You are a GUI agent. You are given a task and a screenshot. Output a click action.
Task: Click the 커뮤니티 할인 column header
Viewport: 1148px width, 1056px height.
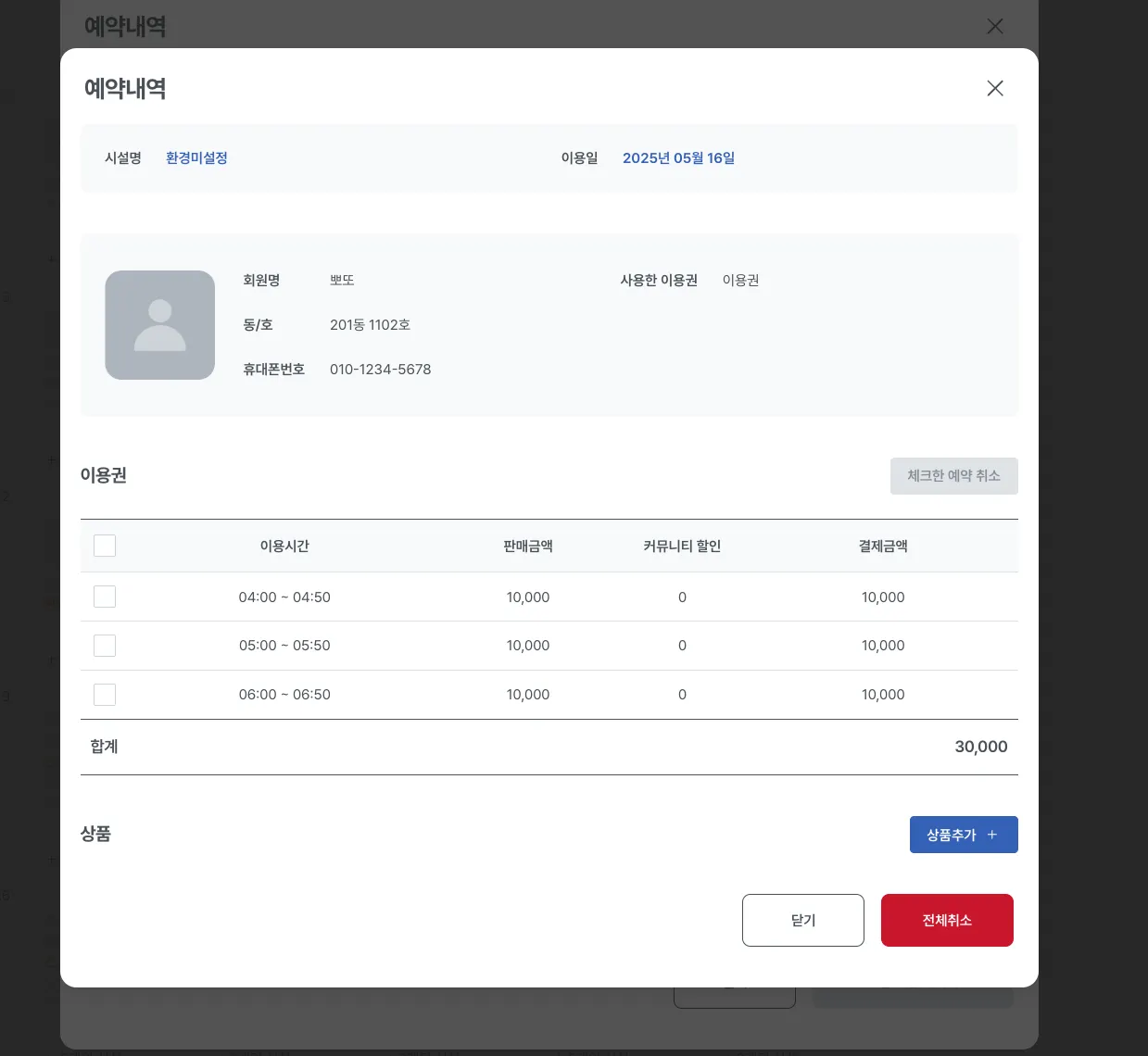tap(682, 547)
